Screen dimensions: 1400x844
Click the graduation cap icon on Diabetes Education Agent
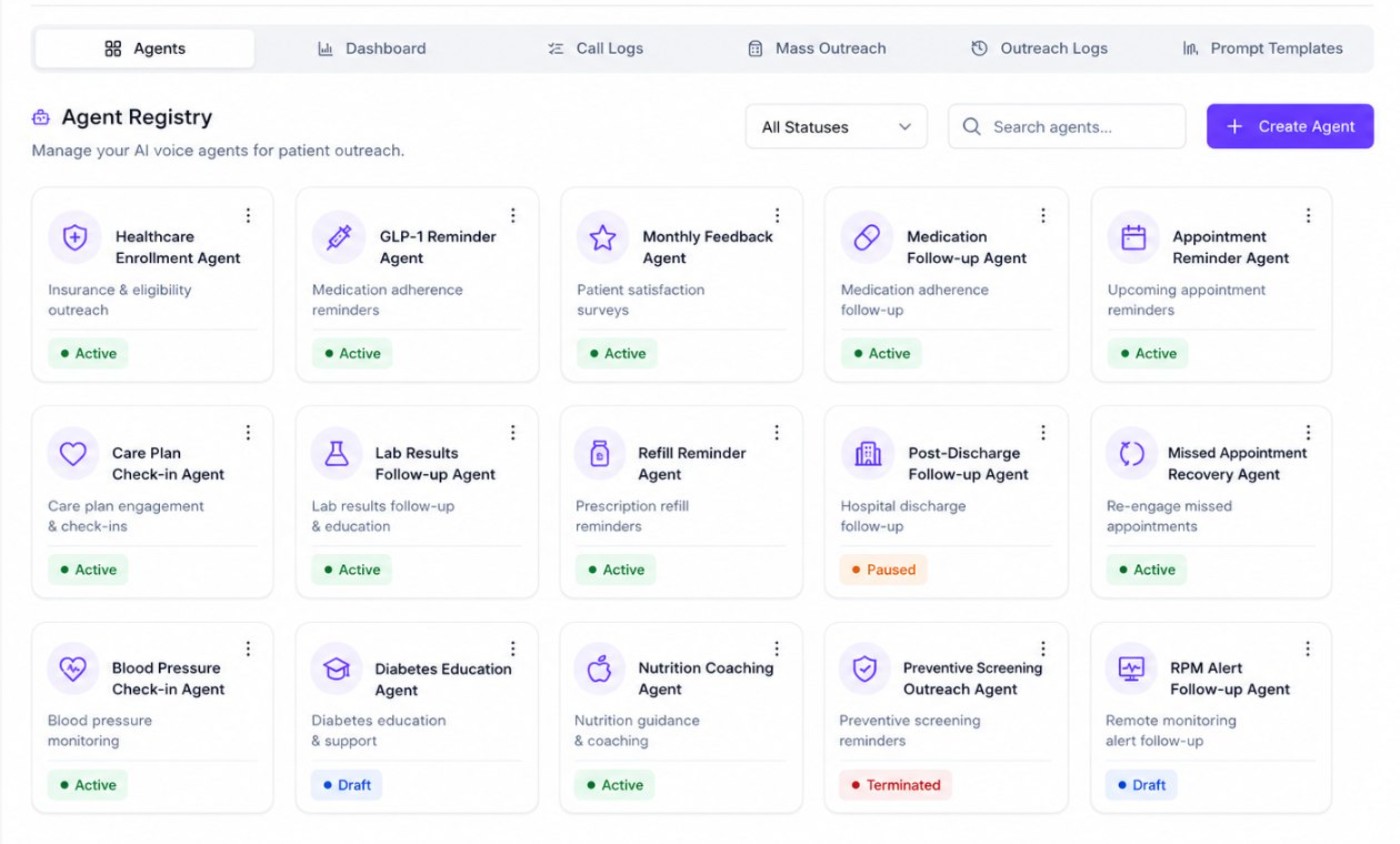pyautogui.click(x=337, y=669)
